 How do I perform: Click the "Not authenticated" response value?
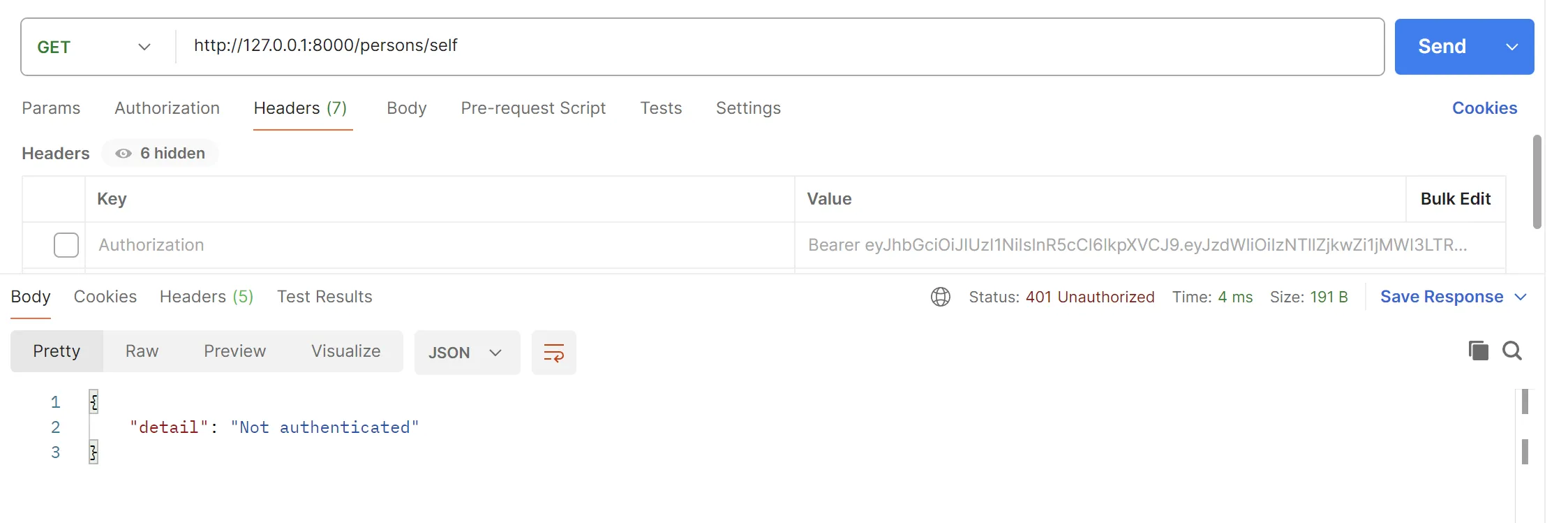(324, 427)
